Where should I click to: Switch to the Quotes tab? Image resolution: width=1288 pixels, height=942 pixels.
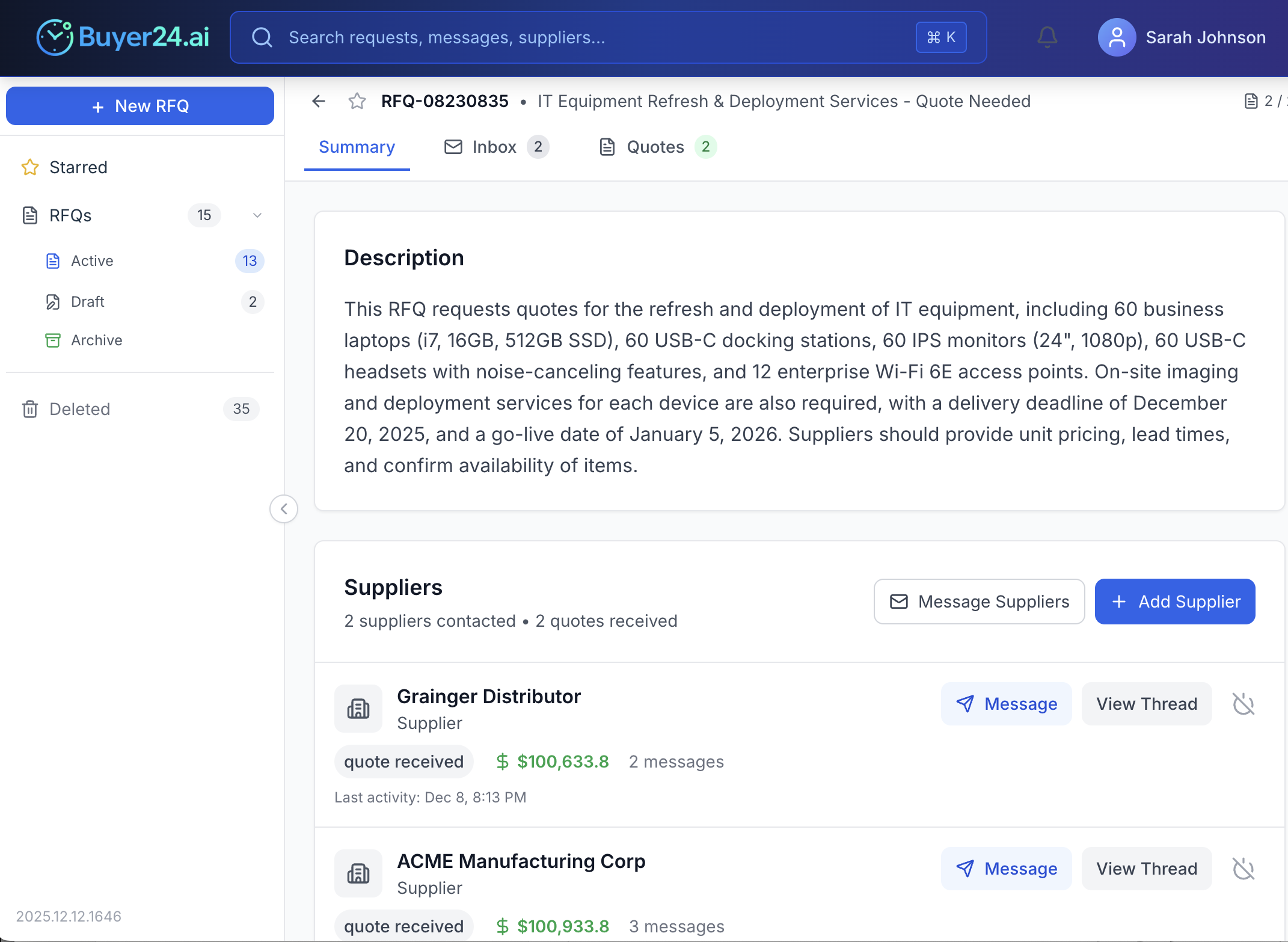coord(657,147)
